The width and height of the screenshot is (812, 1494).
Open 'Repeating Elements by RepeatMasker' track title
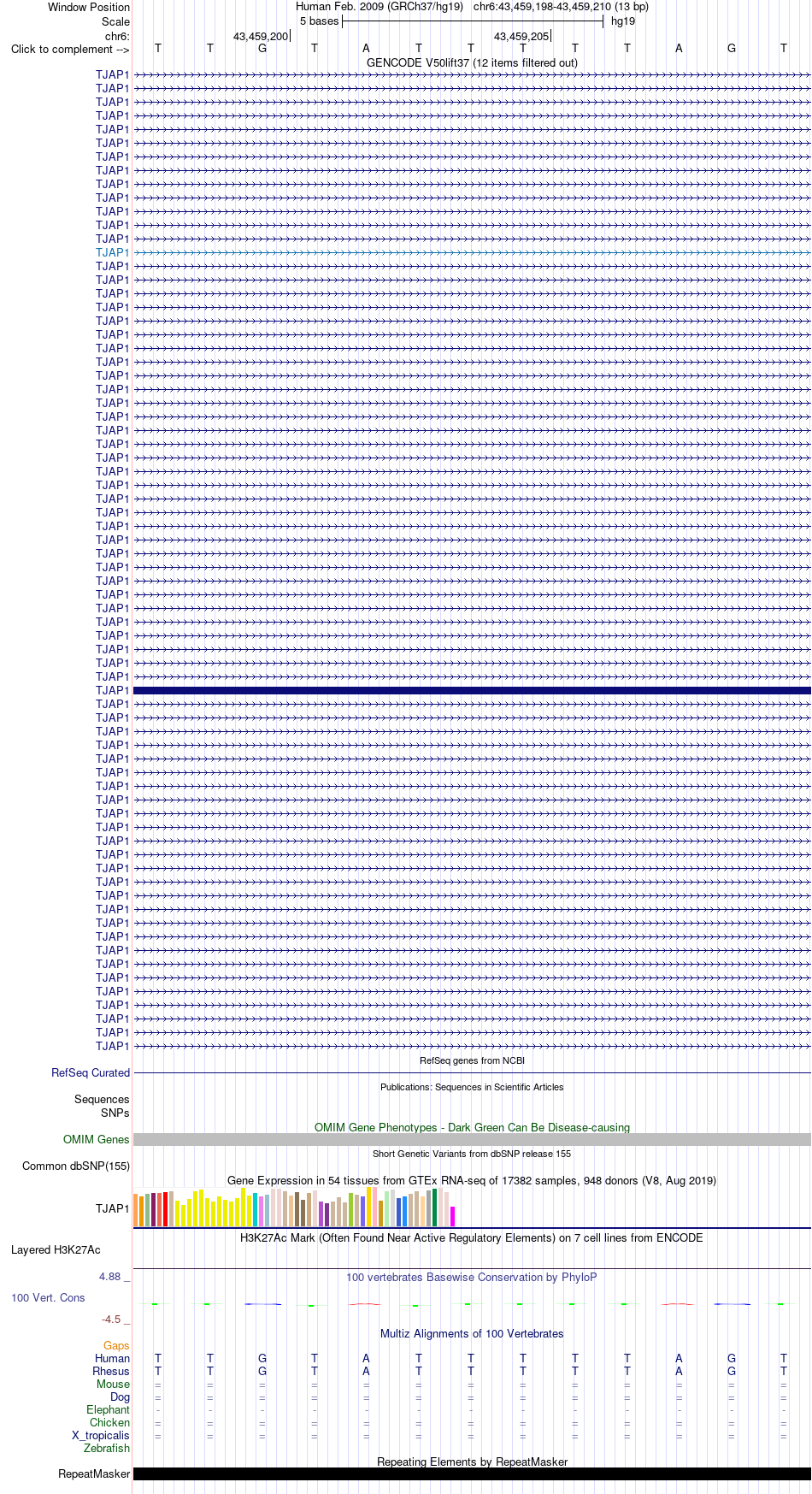click(472, 1462)
